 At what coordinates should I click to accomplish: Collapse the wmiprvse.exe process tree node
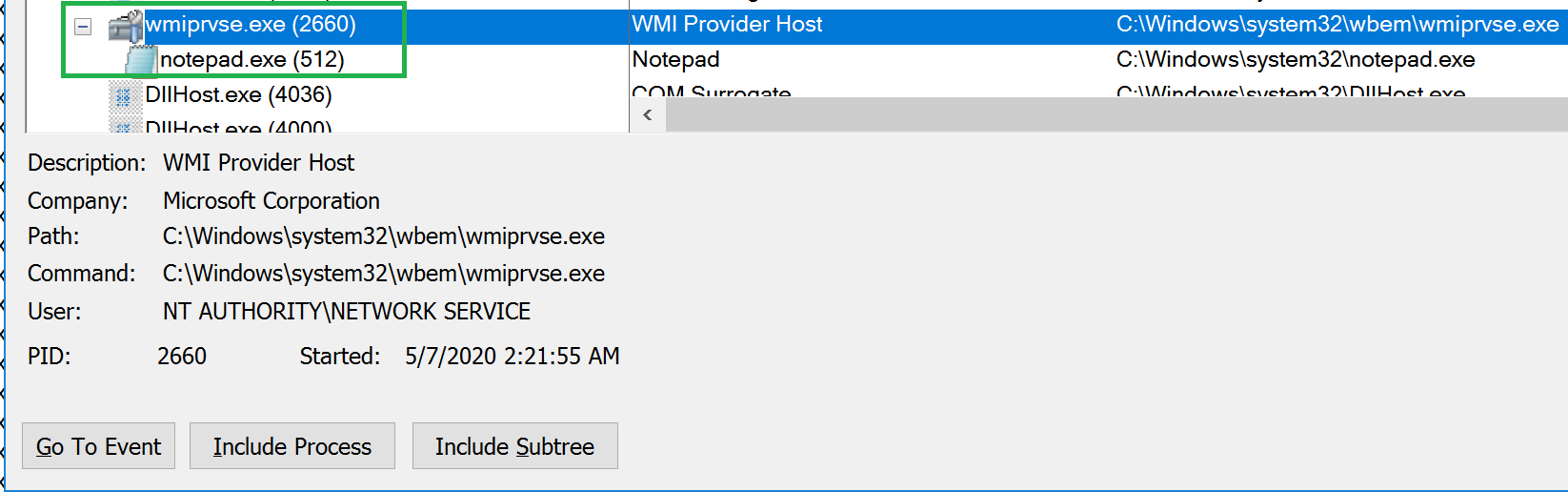(x=83, y=27)
